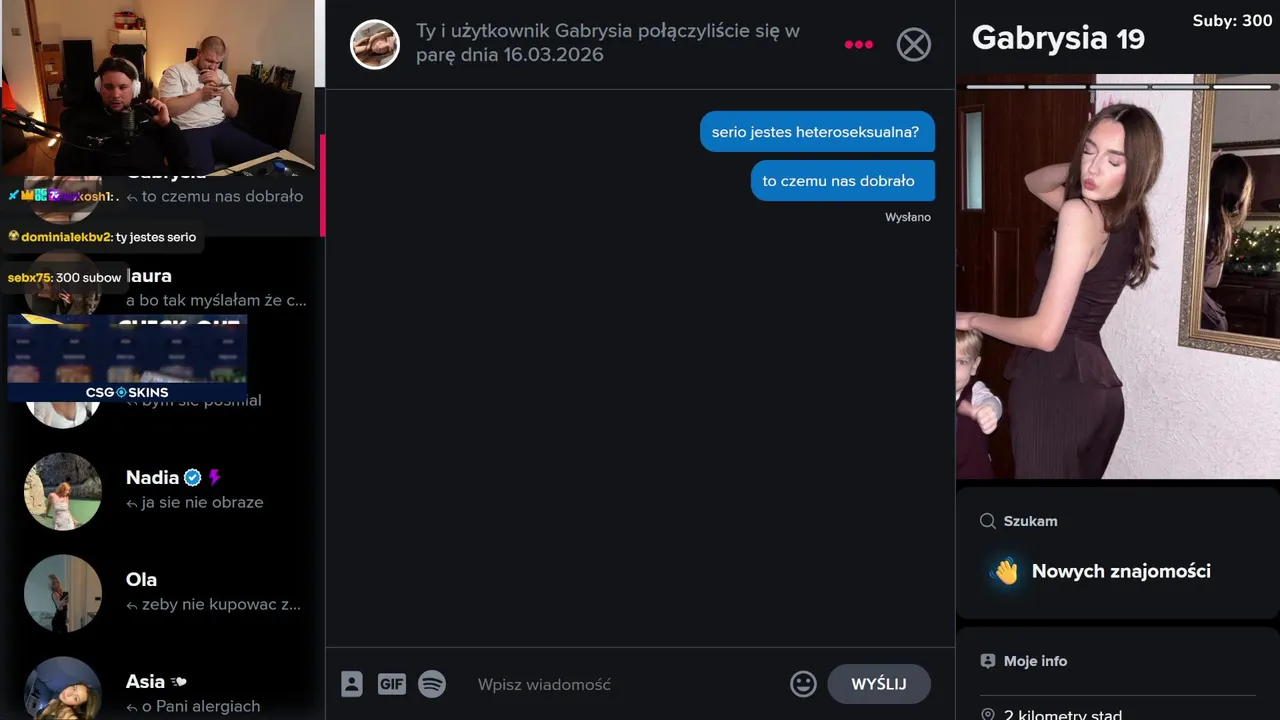Click Nadia's profile picture

click(63, 491)
